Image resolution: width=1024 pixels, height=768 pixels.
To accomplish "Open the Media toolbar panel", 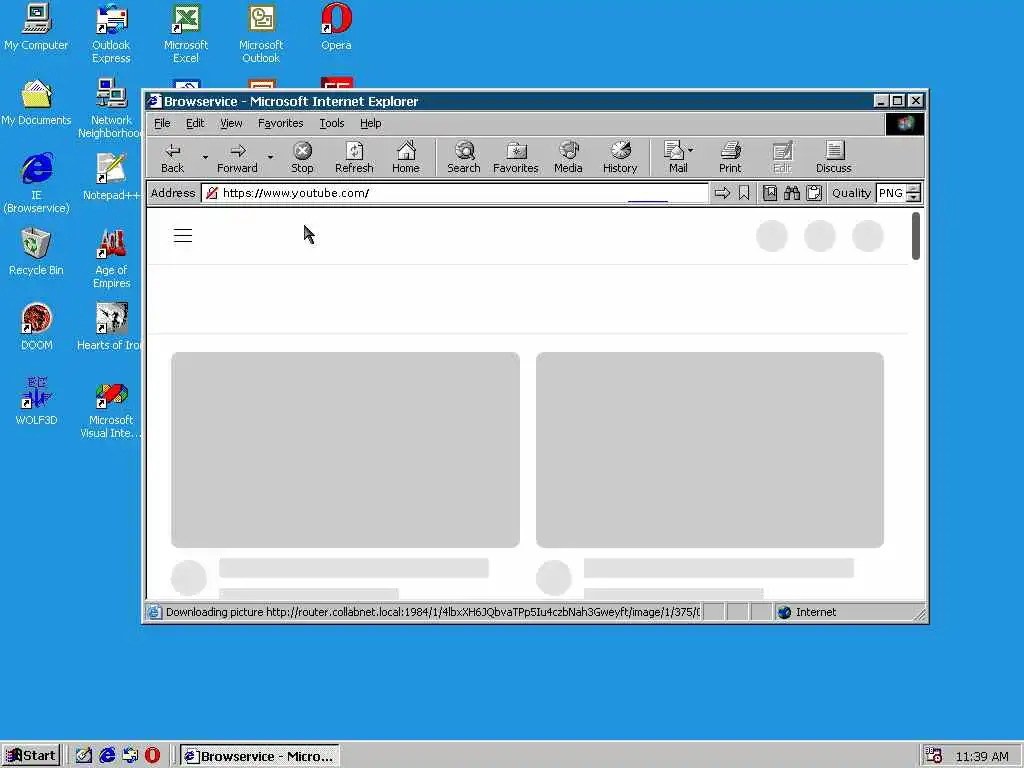I will tap(568, 157).
